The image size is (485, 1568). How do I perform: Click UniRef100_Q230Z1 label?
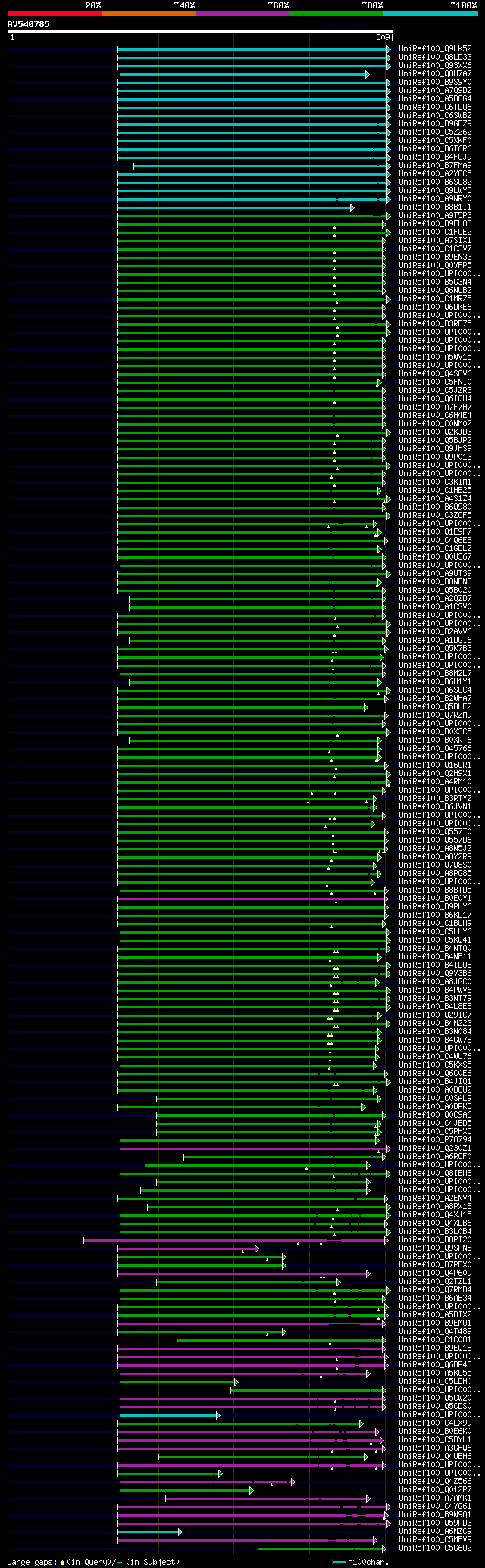click(x=435, y=1148)
